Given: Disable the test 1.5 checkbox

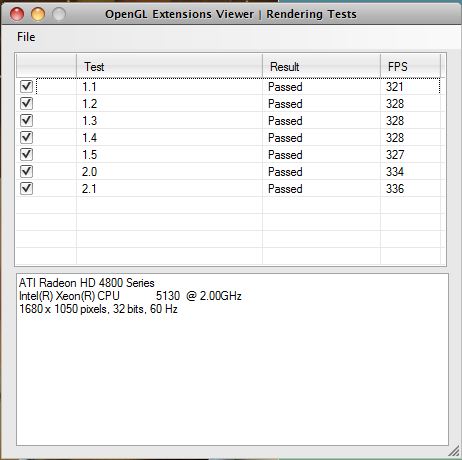Looking at the screenshot, I should point(27,155).
